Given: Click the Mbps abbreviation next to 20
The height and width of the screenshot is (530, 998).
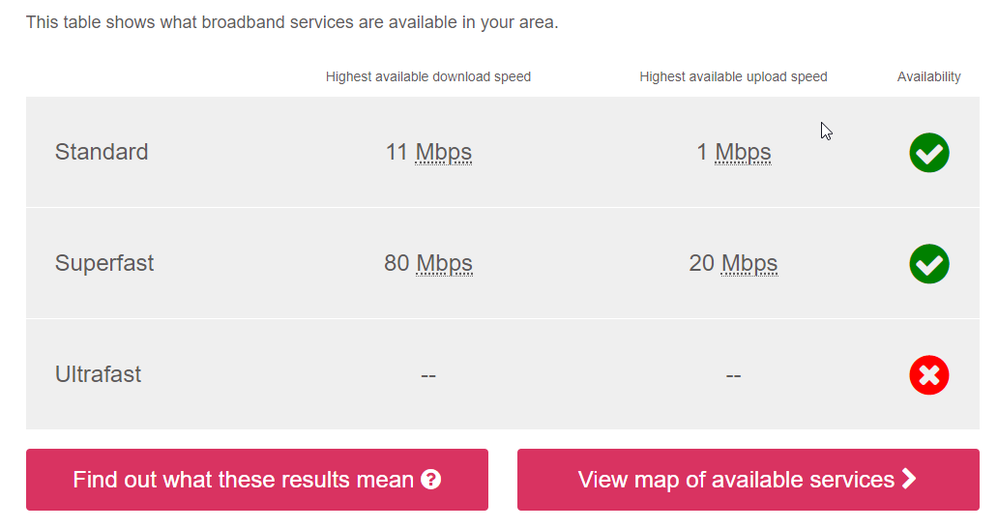Looking at the screenshot, I should coord(749,264).
